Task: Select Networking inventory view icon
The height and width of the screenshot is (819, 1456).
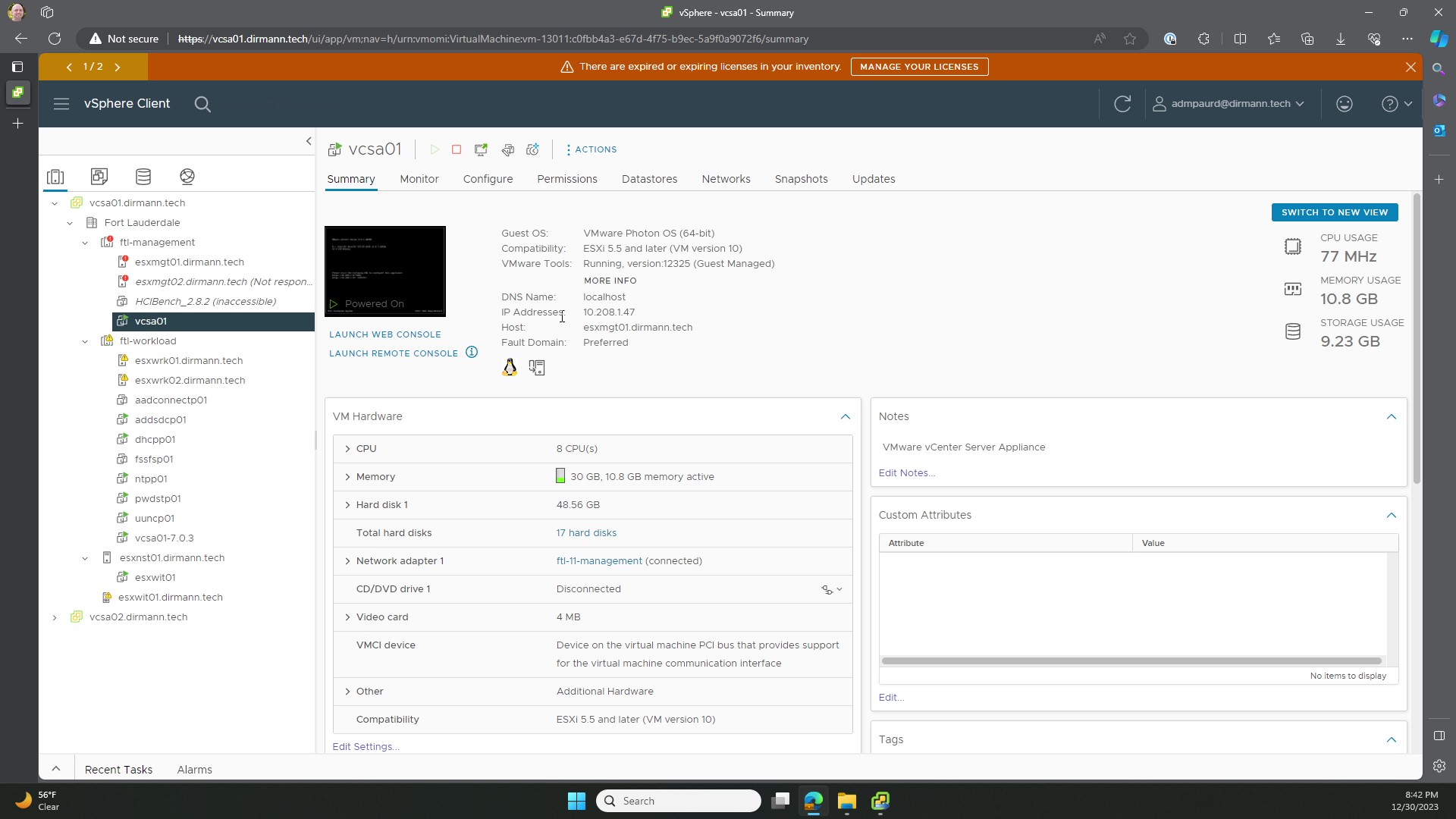Action: [x=187, y=177]
